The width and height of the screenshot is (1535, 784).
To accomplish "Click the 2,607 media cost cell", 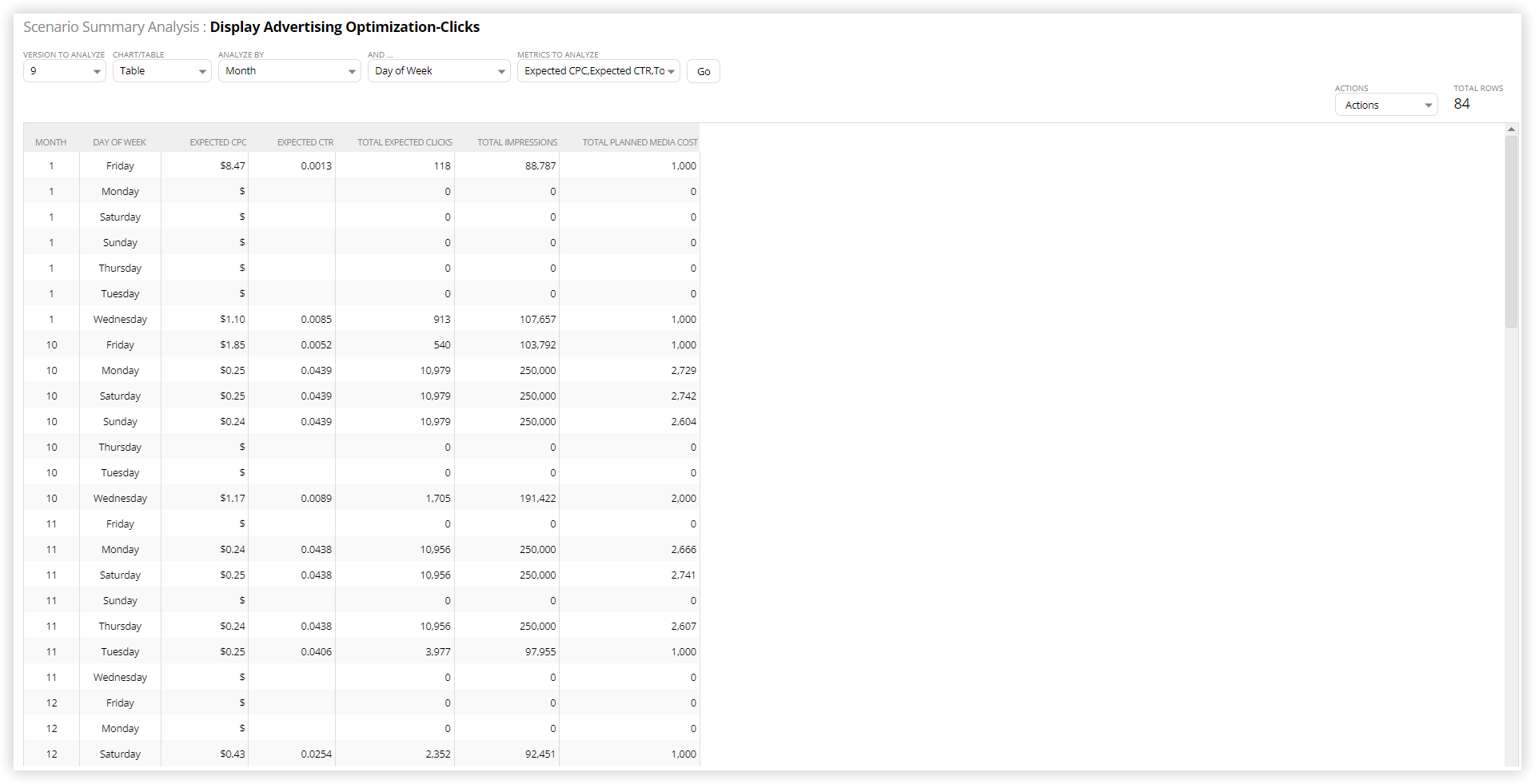I will click(x=630, y=627).
